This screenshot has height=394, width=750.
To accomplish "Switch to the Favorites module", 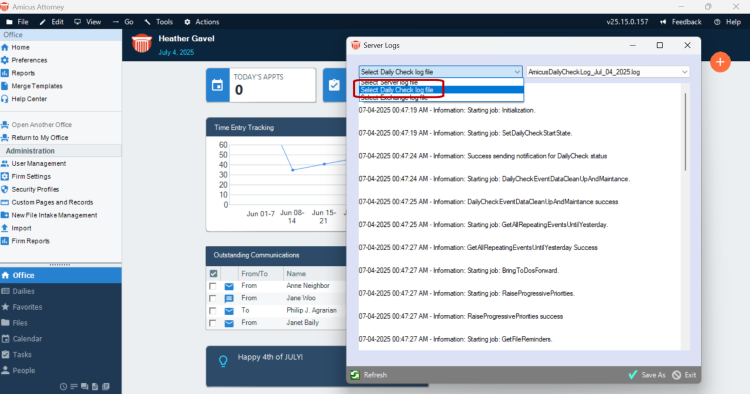I will click(x=61, y=307).
